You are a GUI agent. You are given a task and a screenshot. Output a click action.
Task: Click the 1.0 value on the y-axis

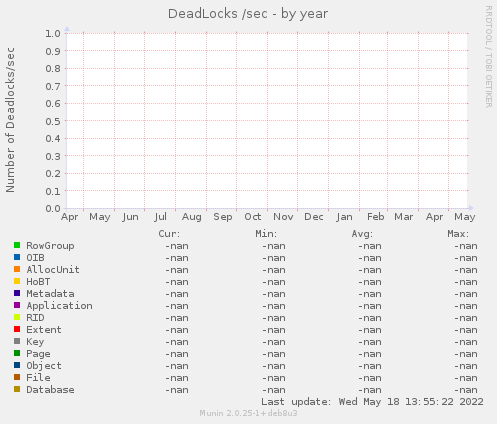53,33
